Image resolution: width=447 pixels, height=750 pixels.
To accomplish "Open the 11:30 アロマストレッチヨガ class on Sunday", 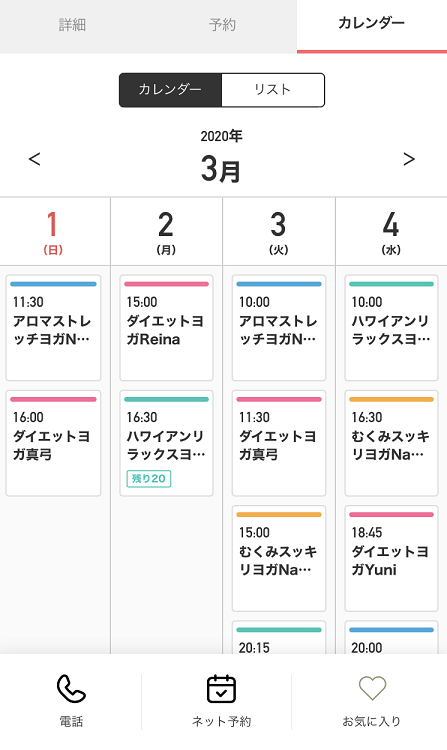I will [x=53, y=328].
